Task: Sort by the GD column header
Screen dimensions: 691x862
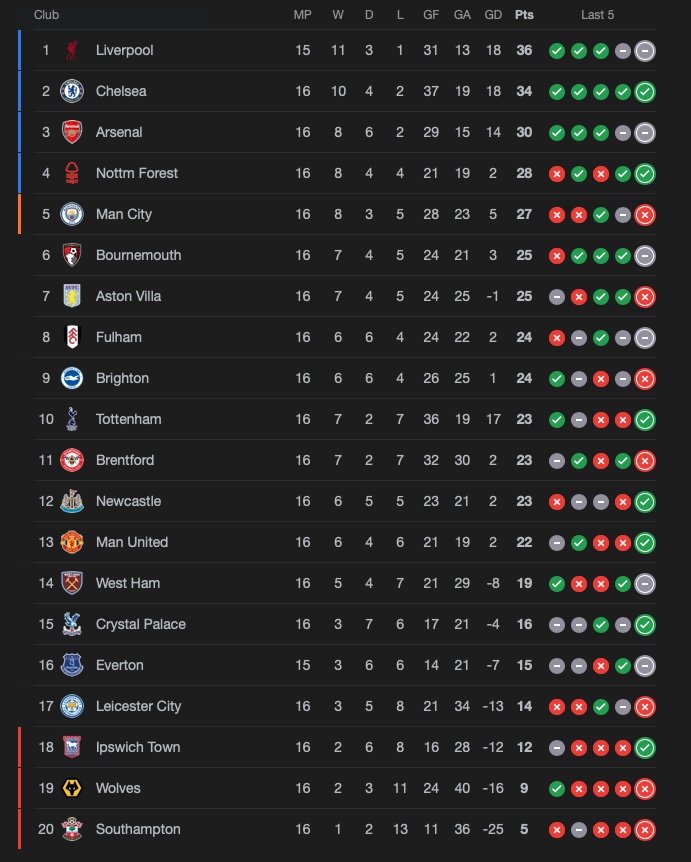Action: [x=492, y=15]
